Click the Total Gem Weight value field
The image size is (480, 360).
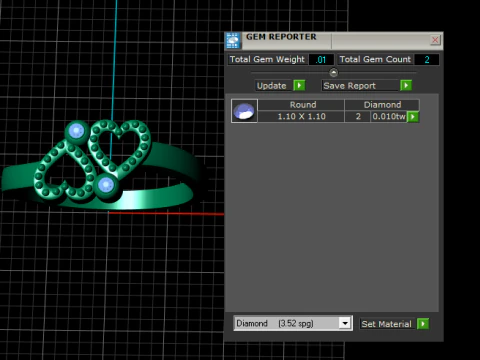[x=321, y=60]
